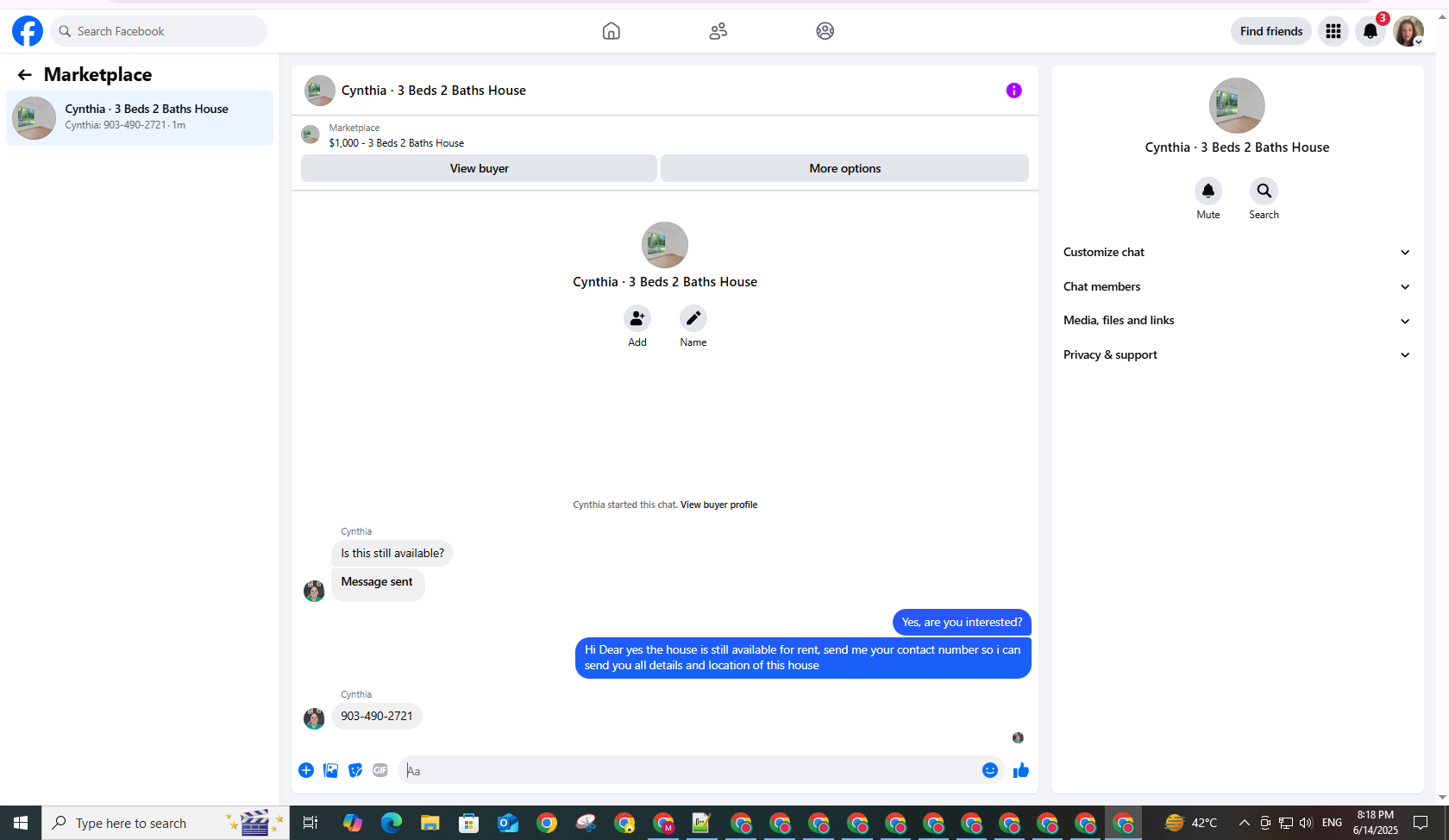
Task: Click the Facebook logo
Action: point(28,31)
